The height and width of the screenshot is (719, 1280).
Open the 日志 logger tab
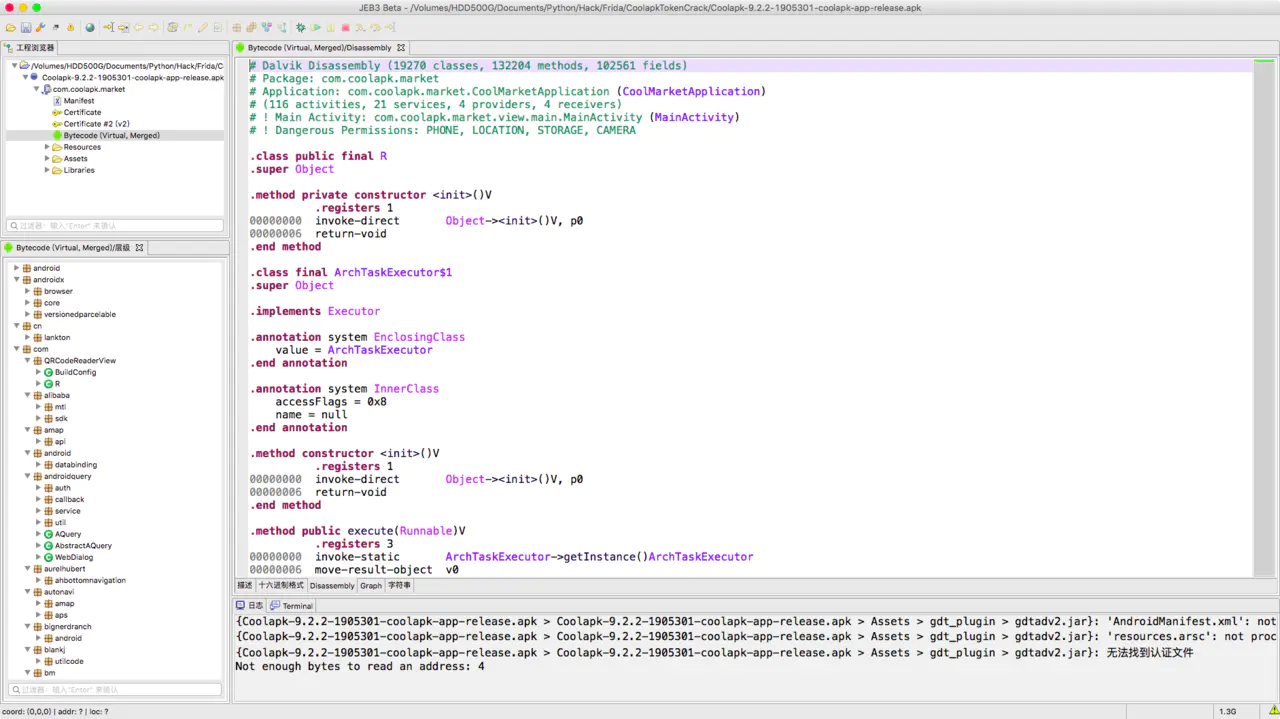point(250,606)
